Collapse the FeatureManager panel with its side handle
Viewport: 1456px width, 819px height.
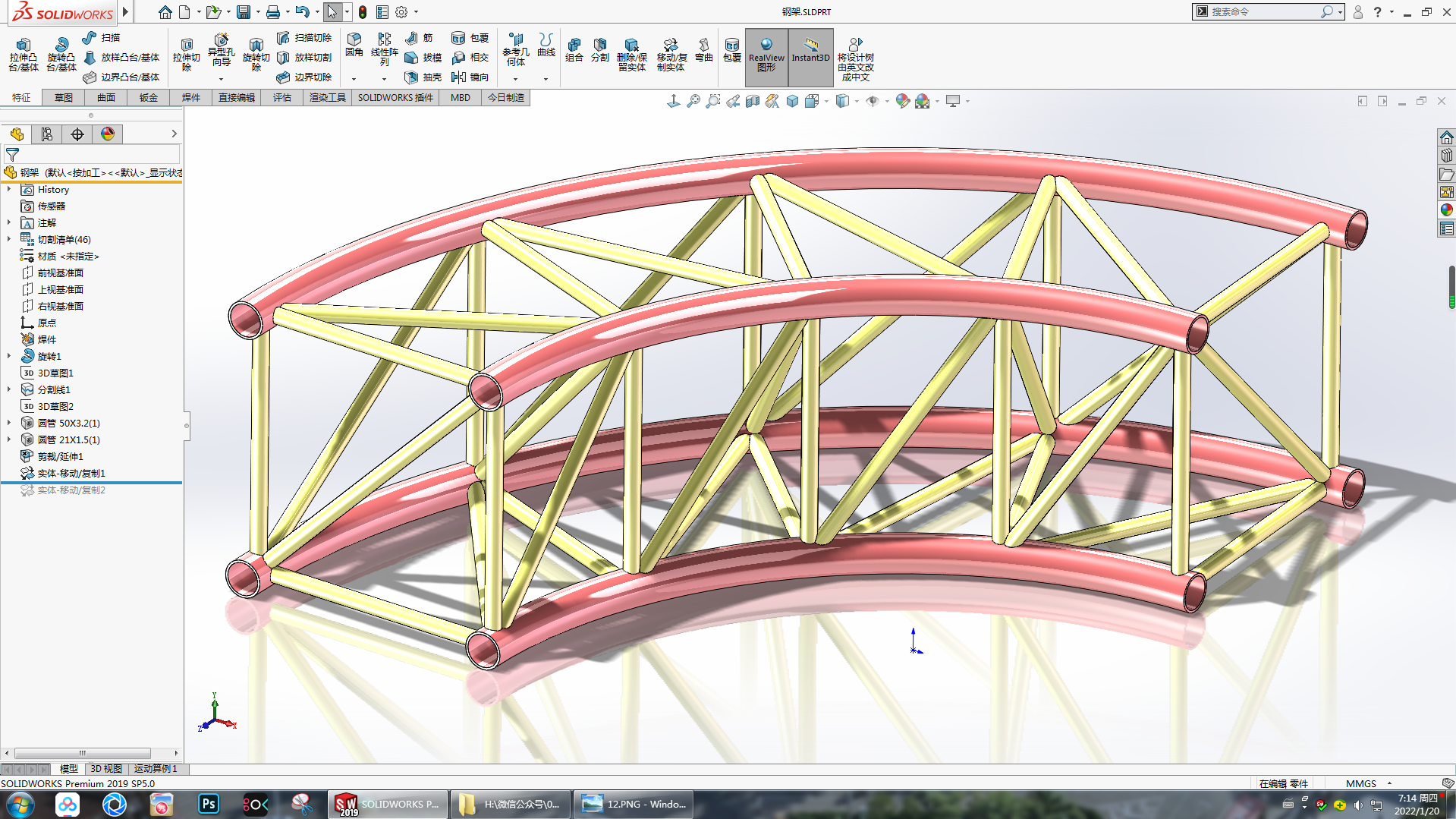[187, 426]
